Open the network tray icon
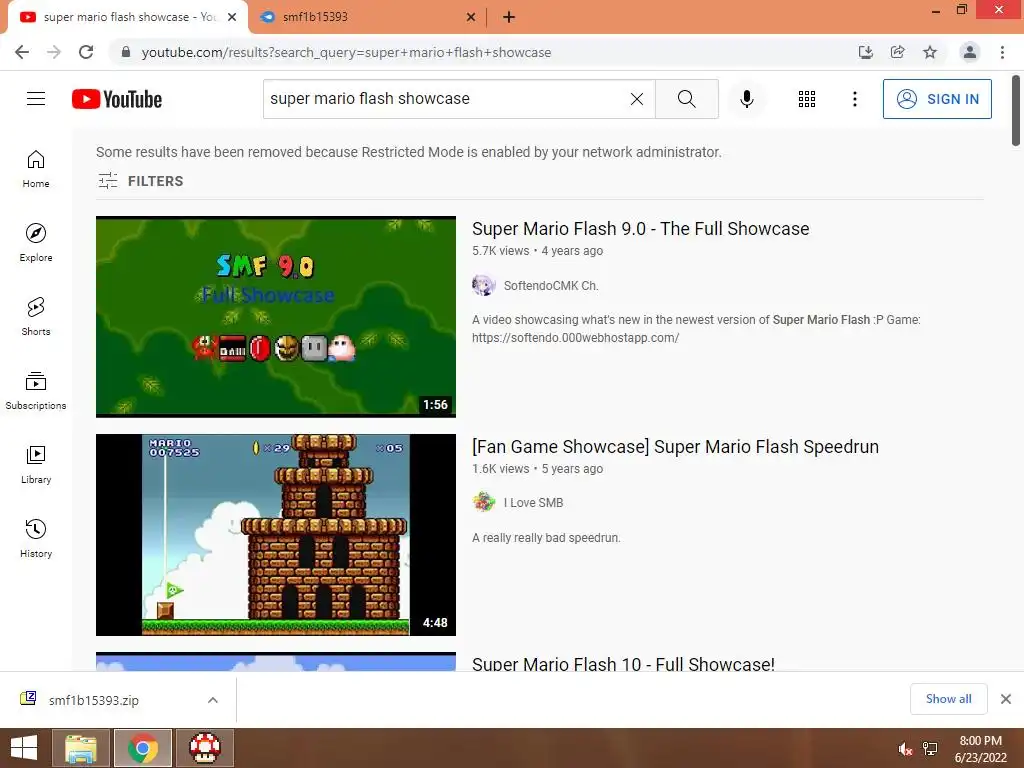This screenshot has height=768, width=1024. (930, 748)
